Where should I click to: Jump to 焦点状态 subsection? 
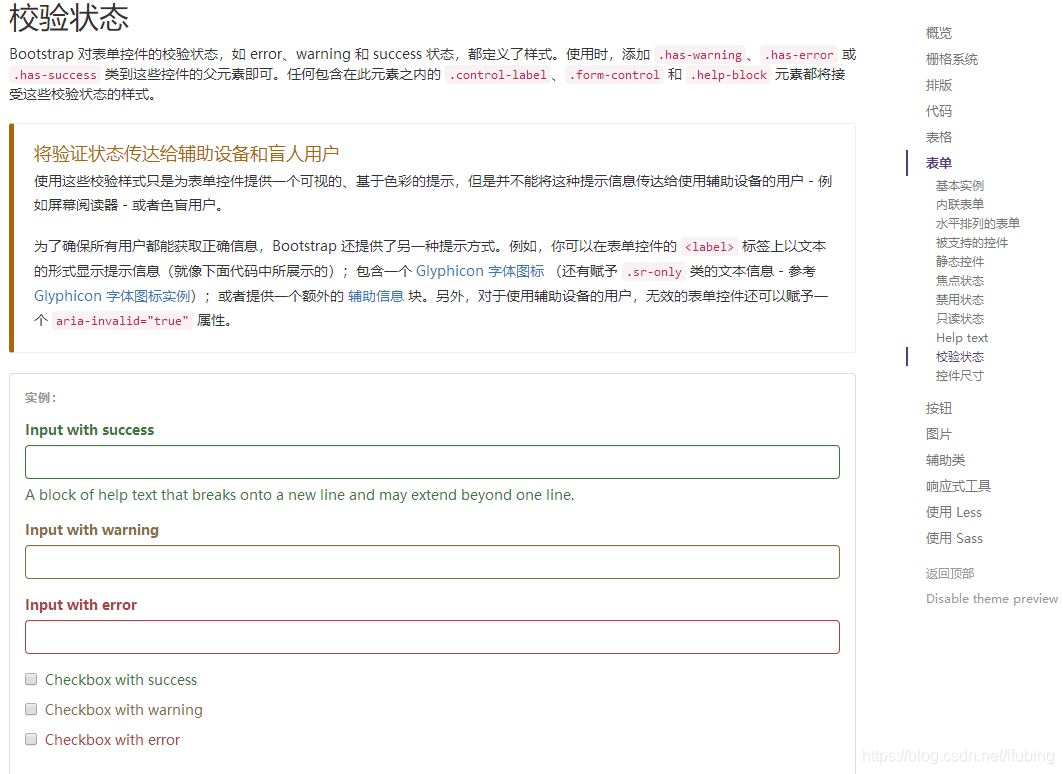click(960, 281)
